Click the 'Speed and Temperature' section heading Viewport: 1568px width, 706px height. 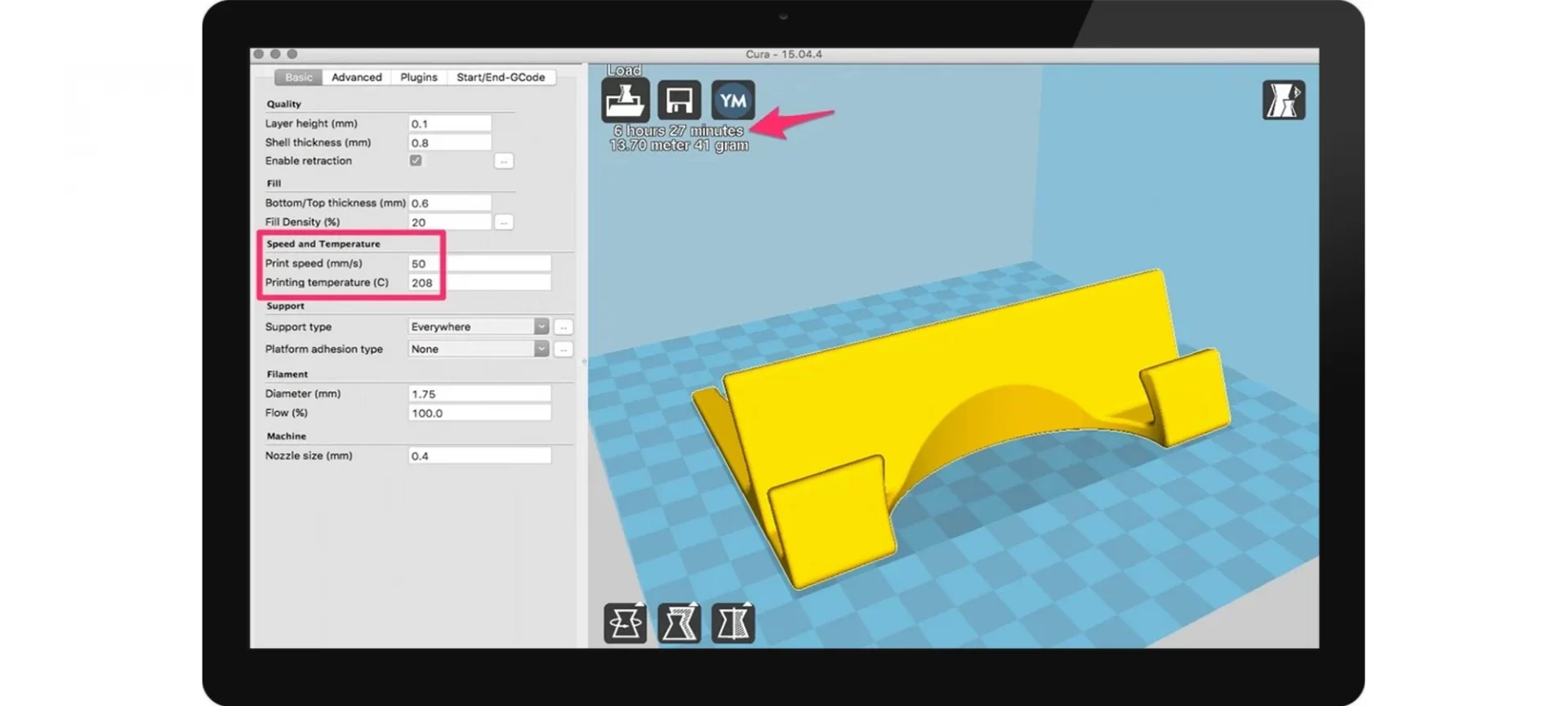(x=323, y=244)
